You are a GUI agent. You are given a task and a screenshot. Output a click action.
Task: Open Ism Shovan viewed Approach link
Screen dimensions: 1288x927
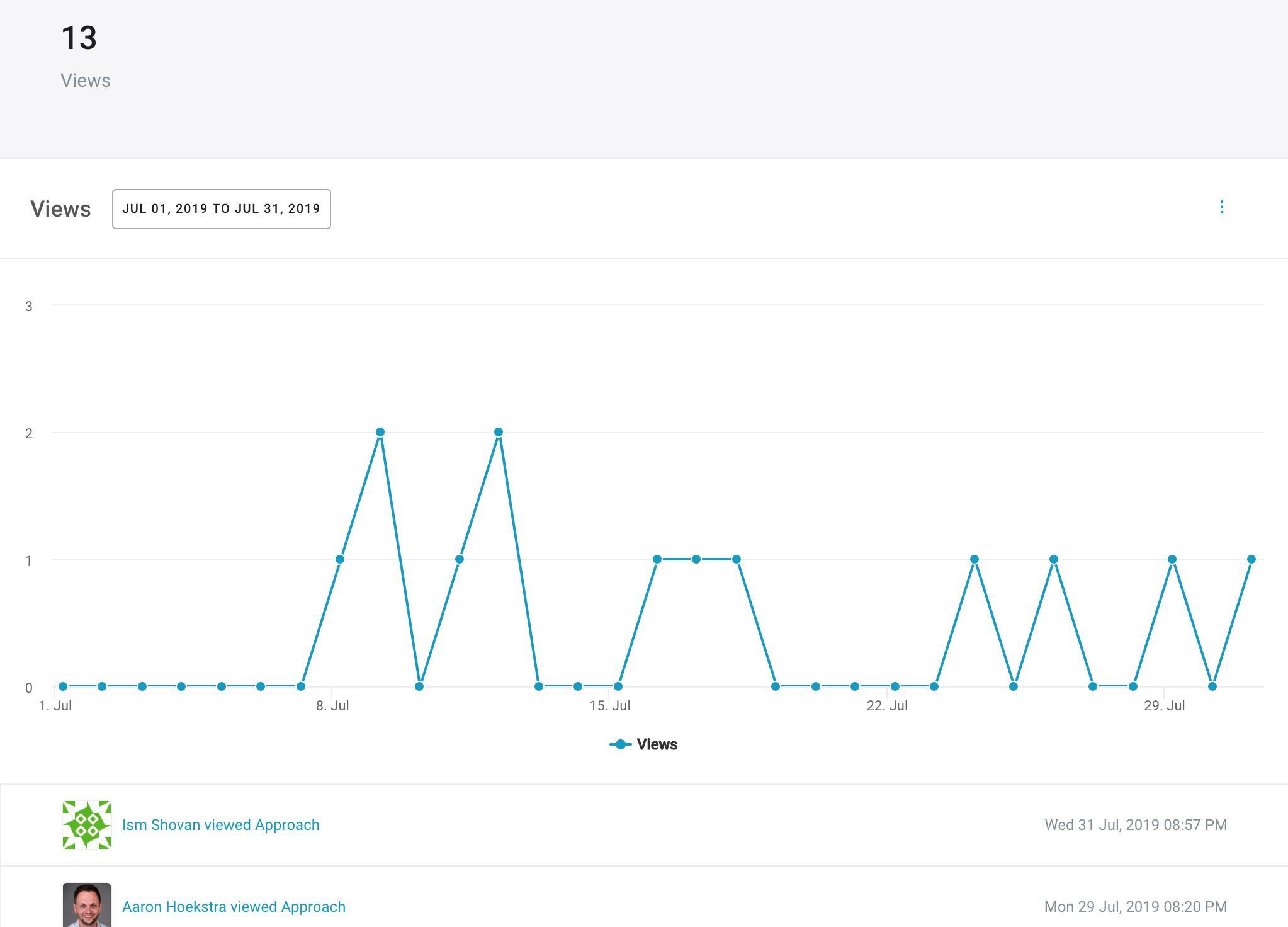(220, 825)
